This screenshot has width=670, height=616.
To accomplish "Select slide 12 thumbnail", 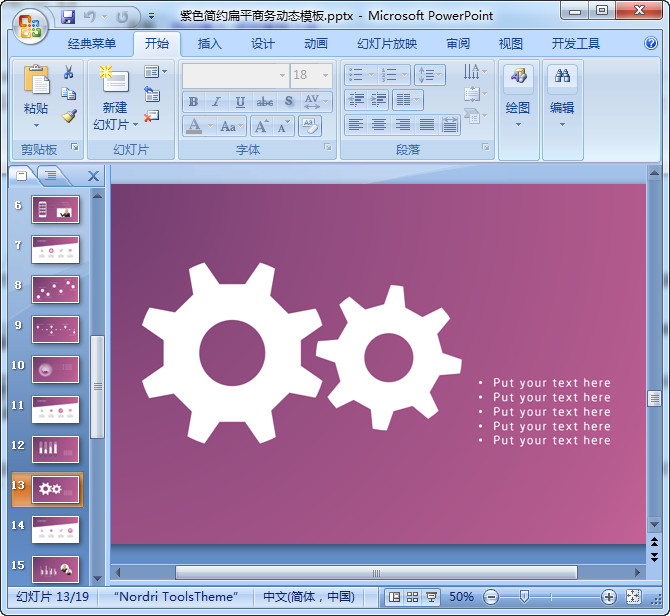I will click(55, 449).
